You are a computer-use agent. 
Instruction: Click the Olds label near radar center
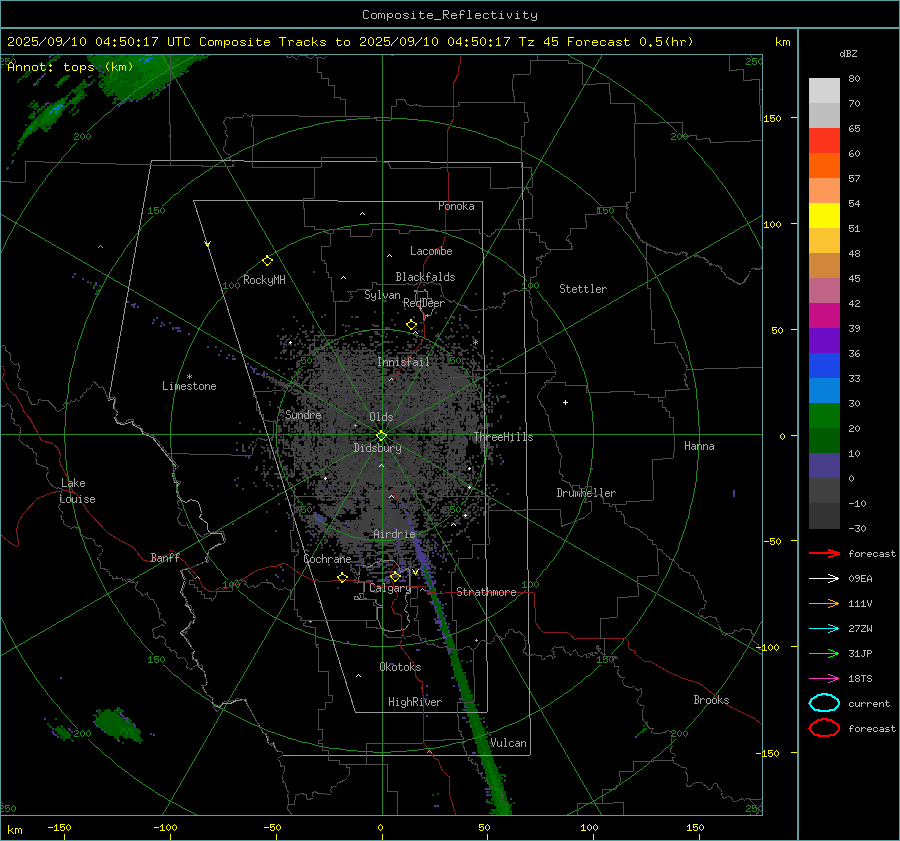coord(381,417)
